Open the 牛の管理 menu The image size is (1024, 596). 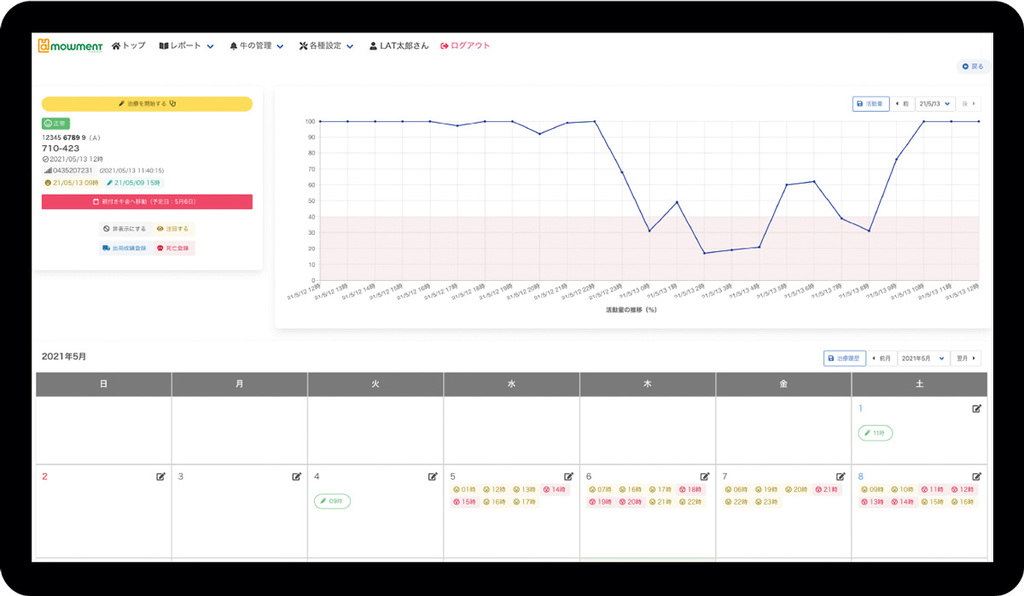coord(255,46)
